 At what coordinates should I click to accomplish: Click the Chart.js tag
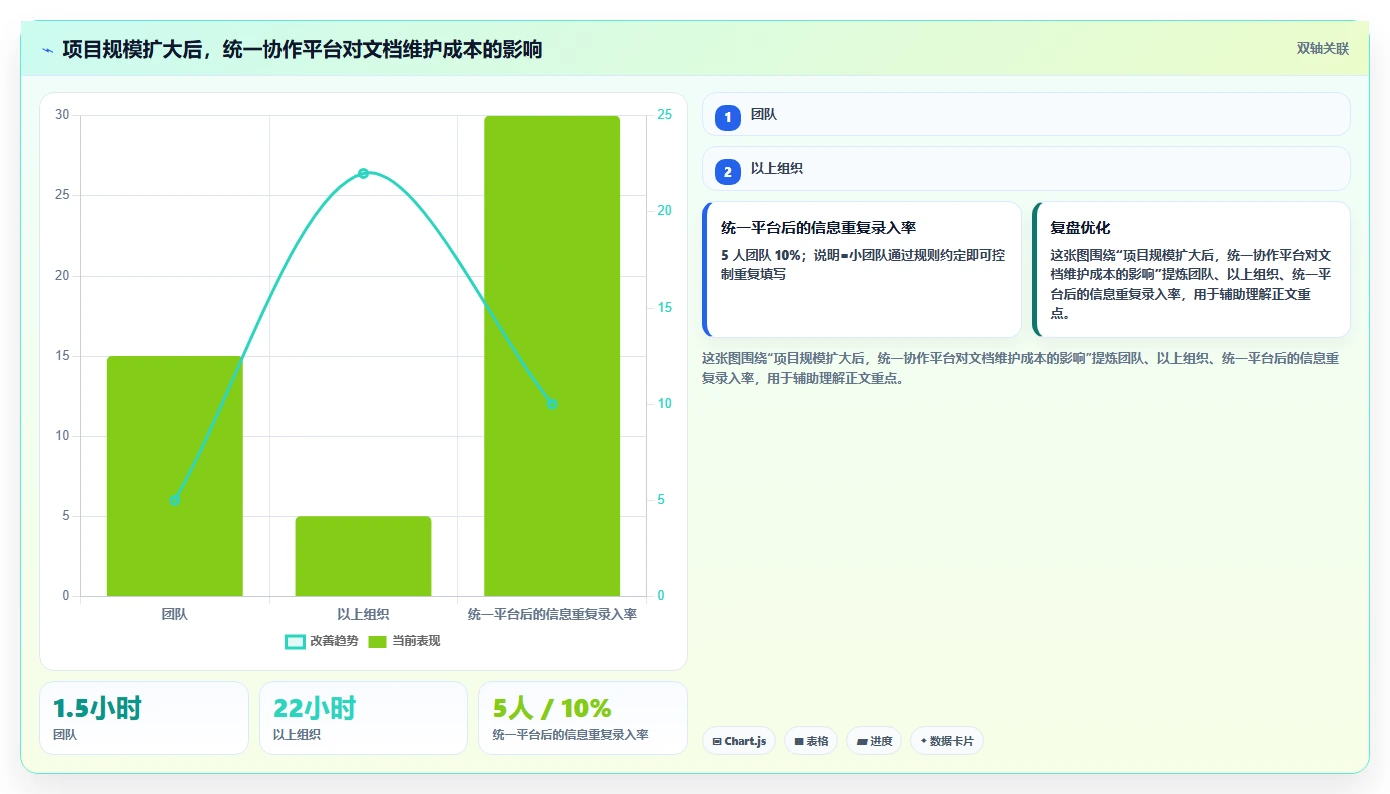coord(739,741)
